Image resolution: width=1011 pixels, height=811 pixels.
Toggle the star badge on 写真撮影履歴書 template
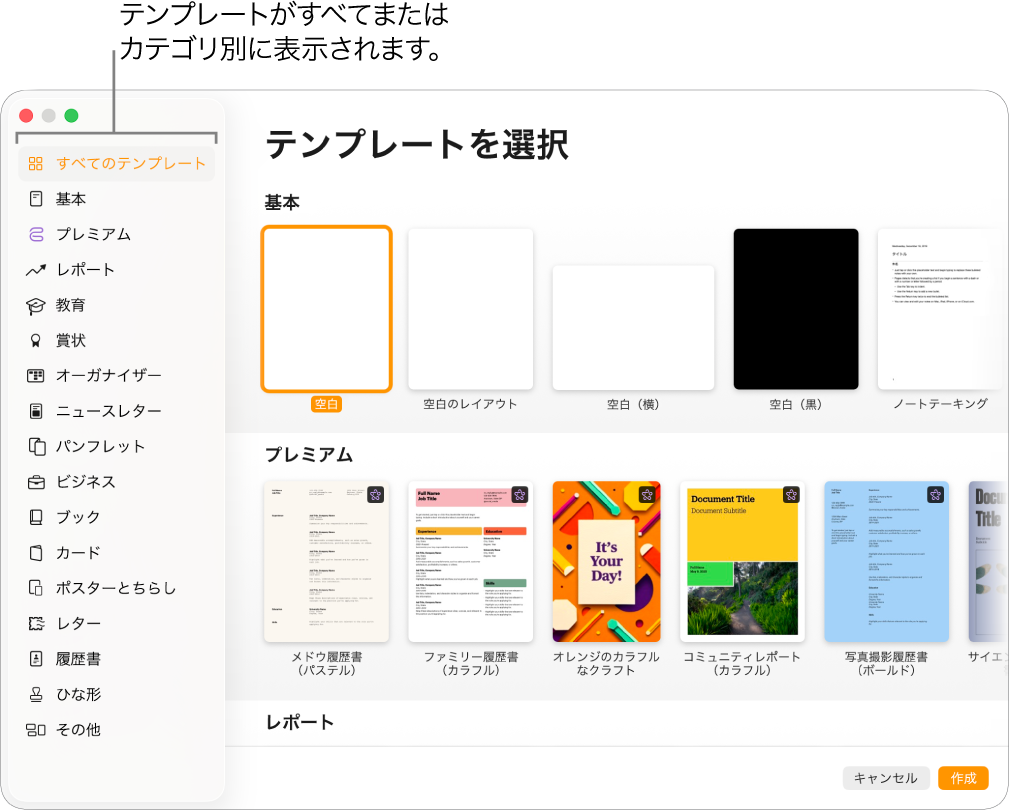click(935, 494)
